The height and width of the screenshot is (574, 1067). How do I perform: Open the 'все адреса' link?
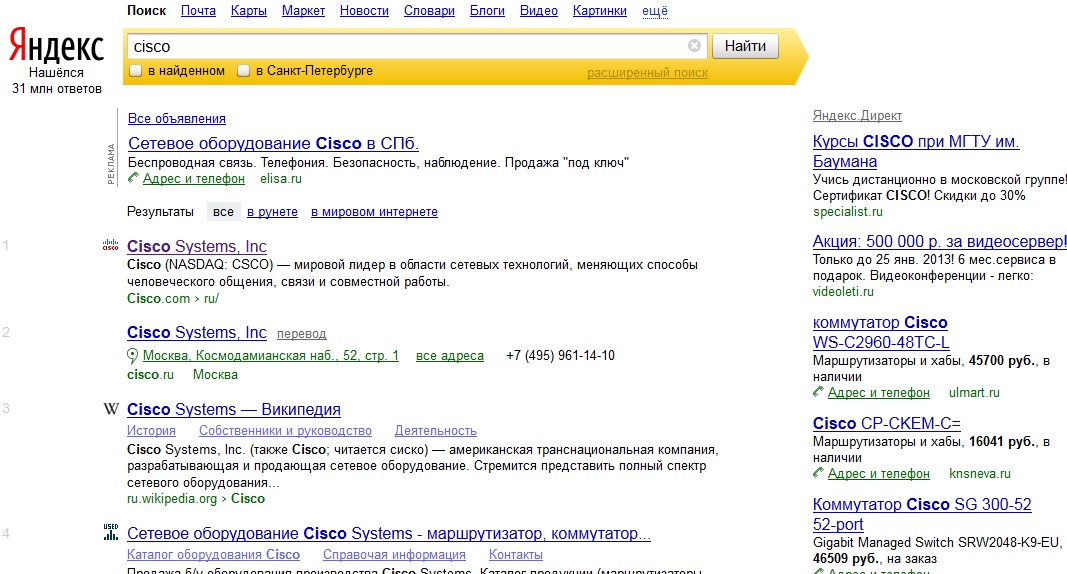450,355
